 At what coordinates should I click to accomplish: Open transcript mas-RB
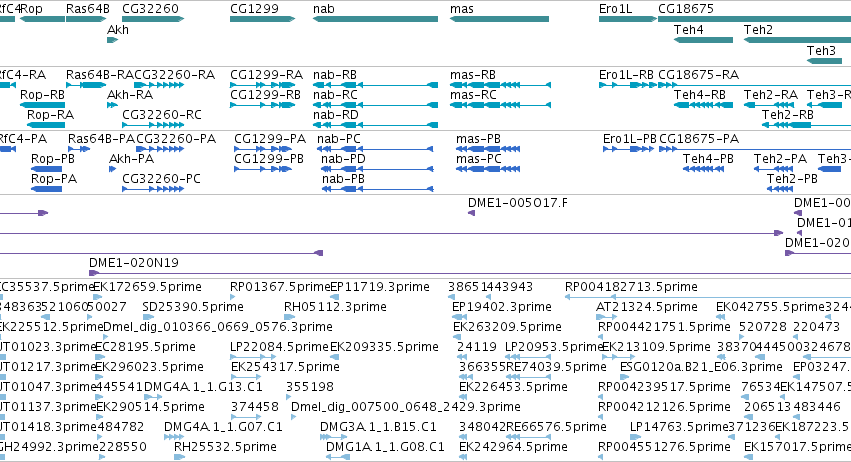coord(500,85)
